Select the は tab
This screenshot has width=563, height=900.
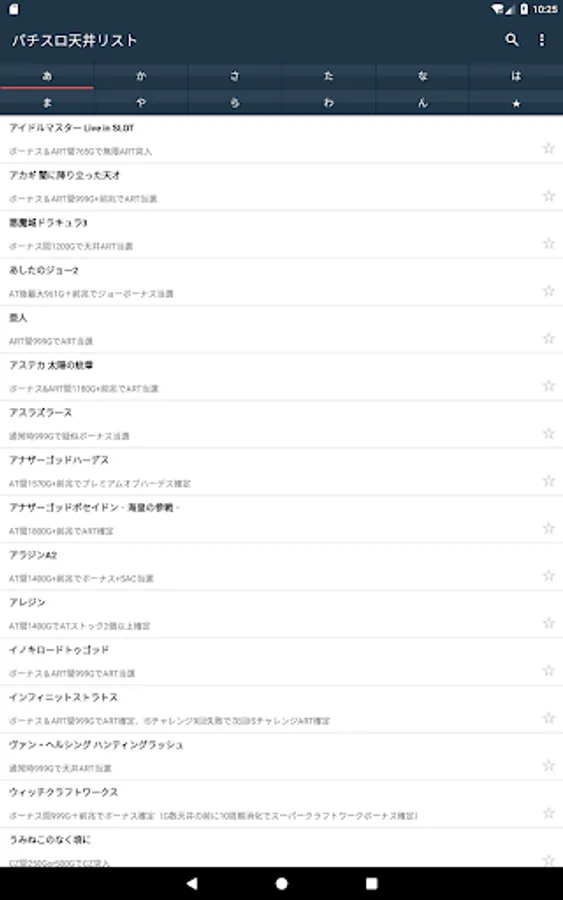pyautogui.click(x=516, y=76)
